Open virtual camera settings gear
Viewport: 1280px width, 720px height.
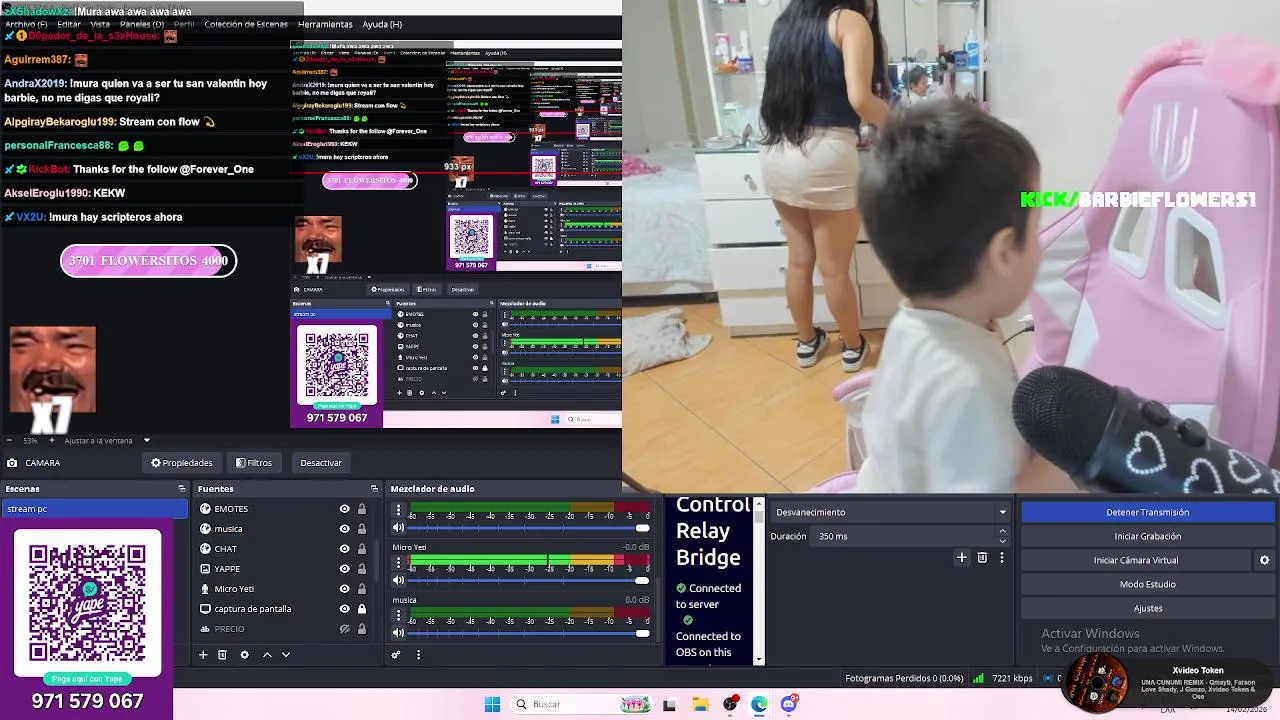pyautogui.click(x=1264, y=560)
